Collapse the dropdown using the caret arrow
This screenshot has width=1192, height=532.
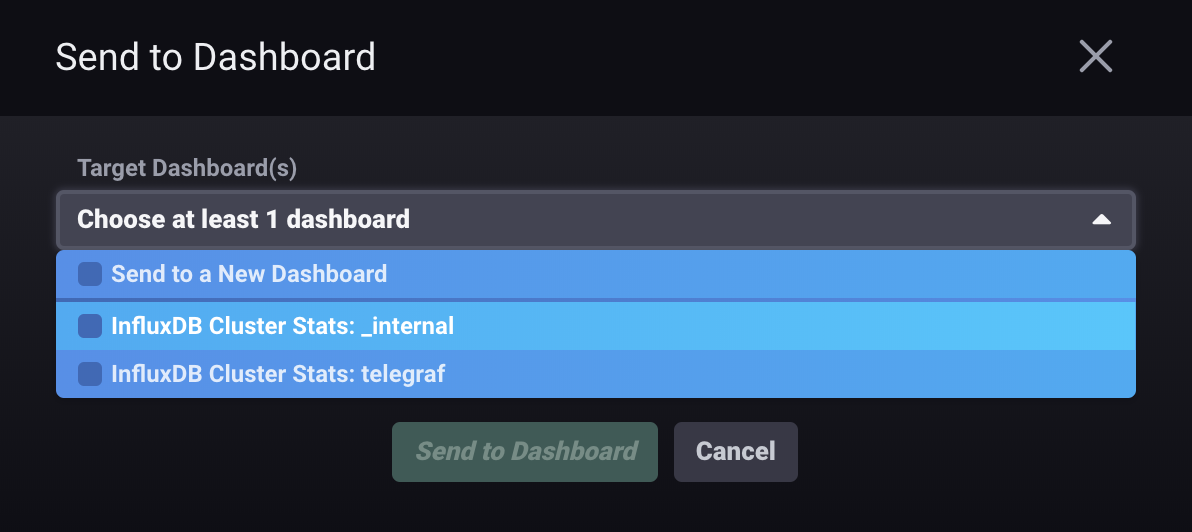coord(1101,219)
